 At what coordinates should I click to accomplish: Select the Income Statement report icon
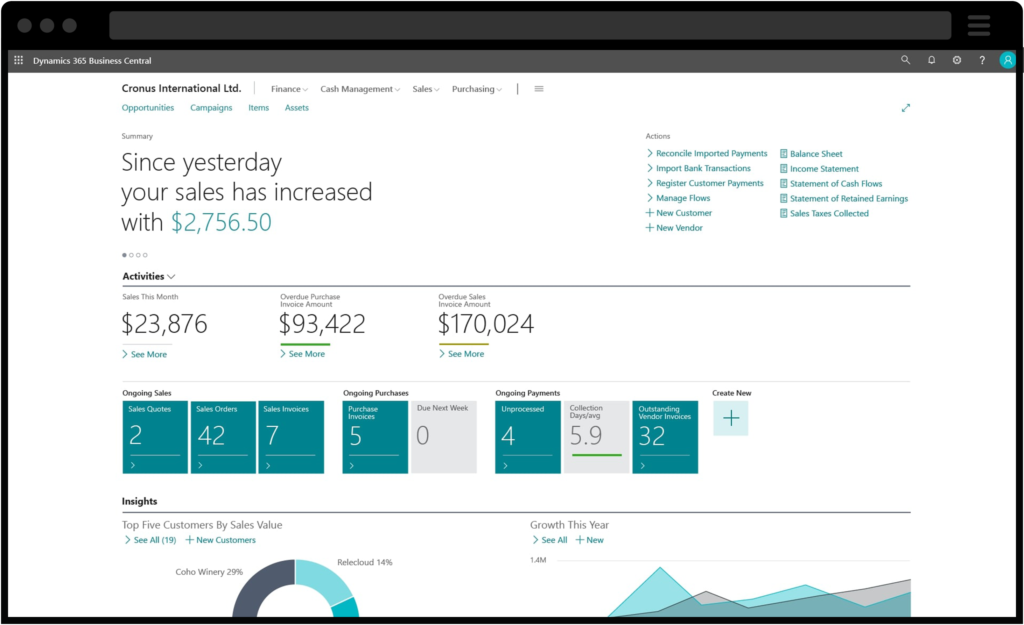783,168
